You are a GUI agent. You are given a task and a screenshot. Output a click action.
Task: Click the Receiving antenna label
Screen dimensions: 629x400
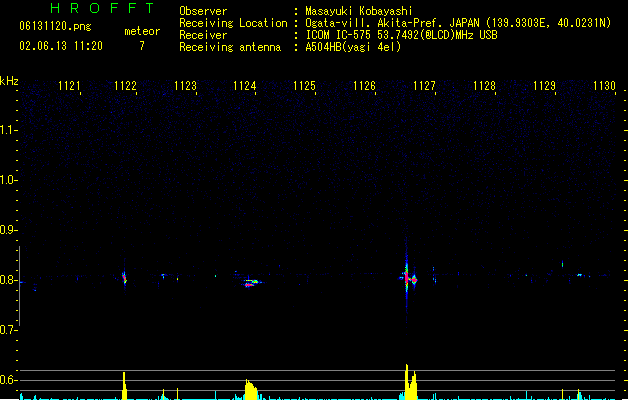tap(230, 47)
